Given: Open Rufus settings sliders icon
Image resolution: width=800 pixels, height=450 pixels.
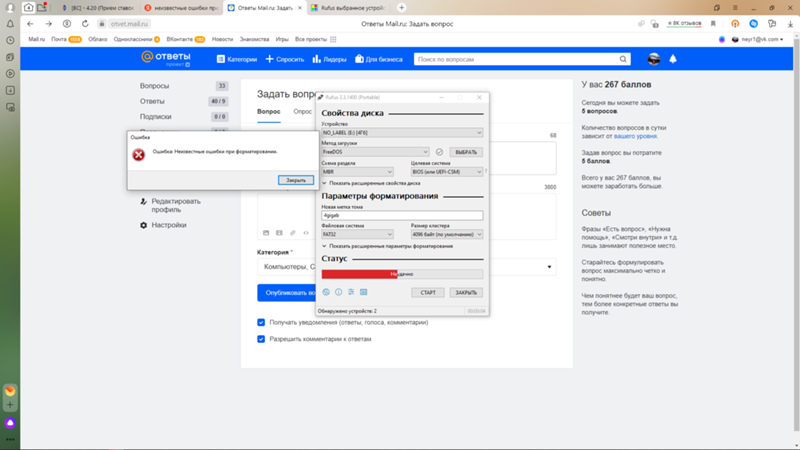Looking at the screenshot, I should [351, 293].
